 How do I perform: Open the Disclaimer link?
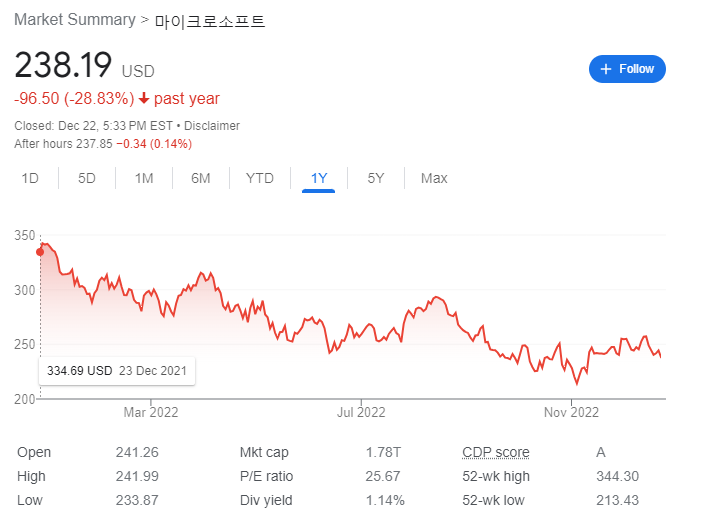click(x=212, y=126)
